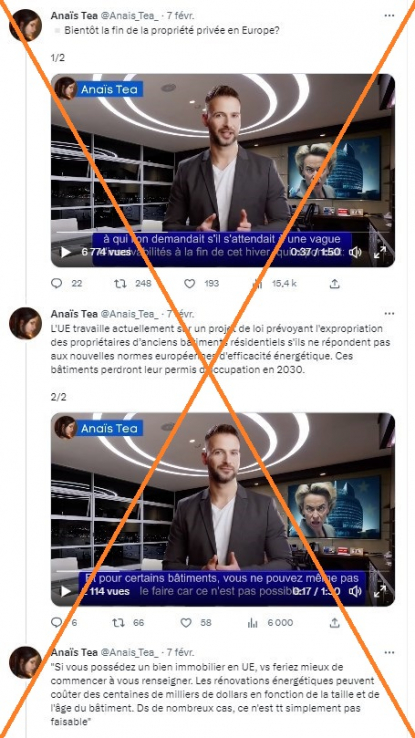415x738 pixels.
Task: Retweet the first post showing 248 retweets
Action: click(120, 283)
